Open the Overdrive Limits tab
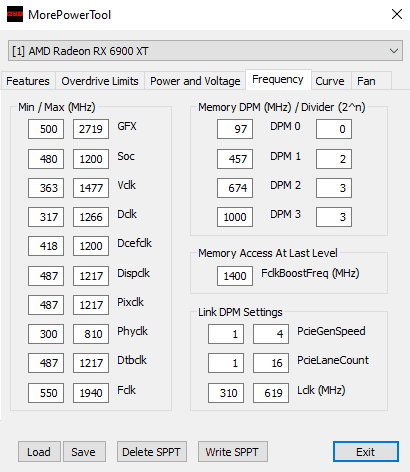410x472 pixels. pos(100,81)
